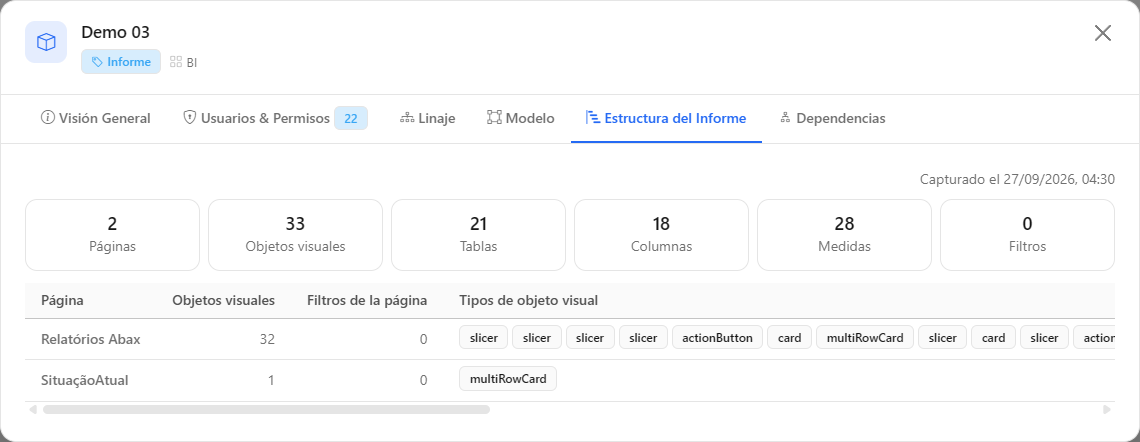Viewport: 1140px width, 442px height.
Task: Click the Página column header
Action: pos(62,300)
